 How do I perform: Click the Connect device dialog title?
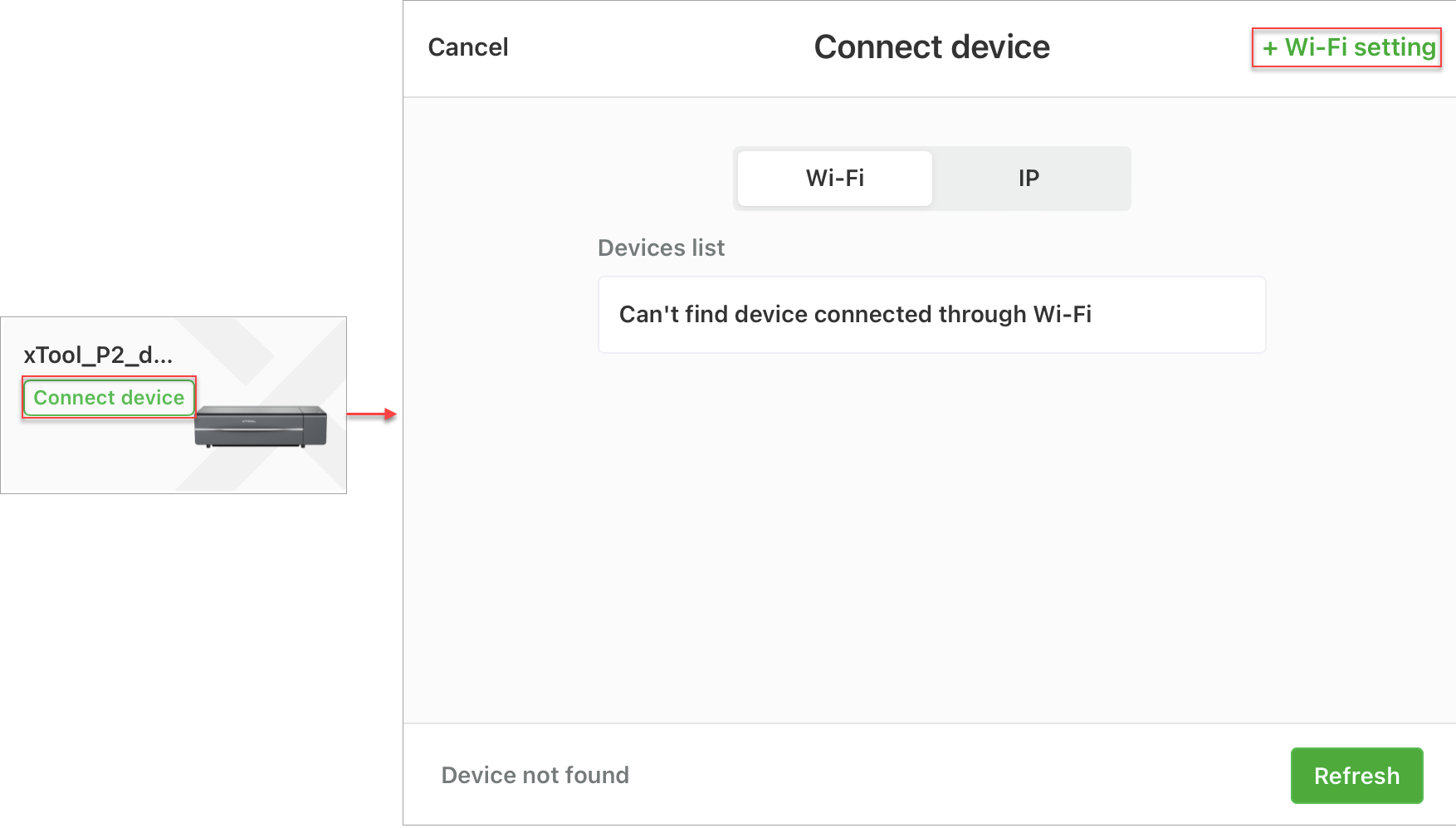[x=931, y=47]
